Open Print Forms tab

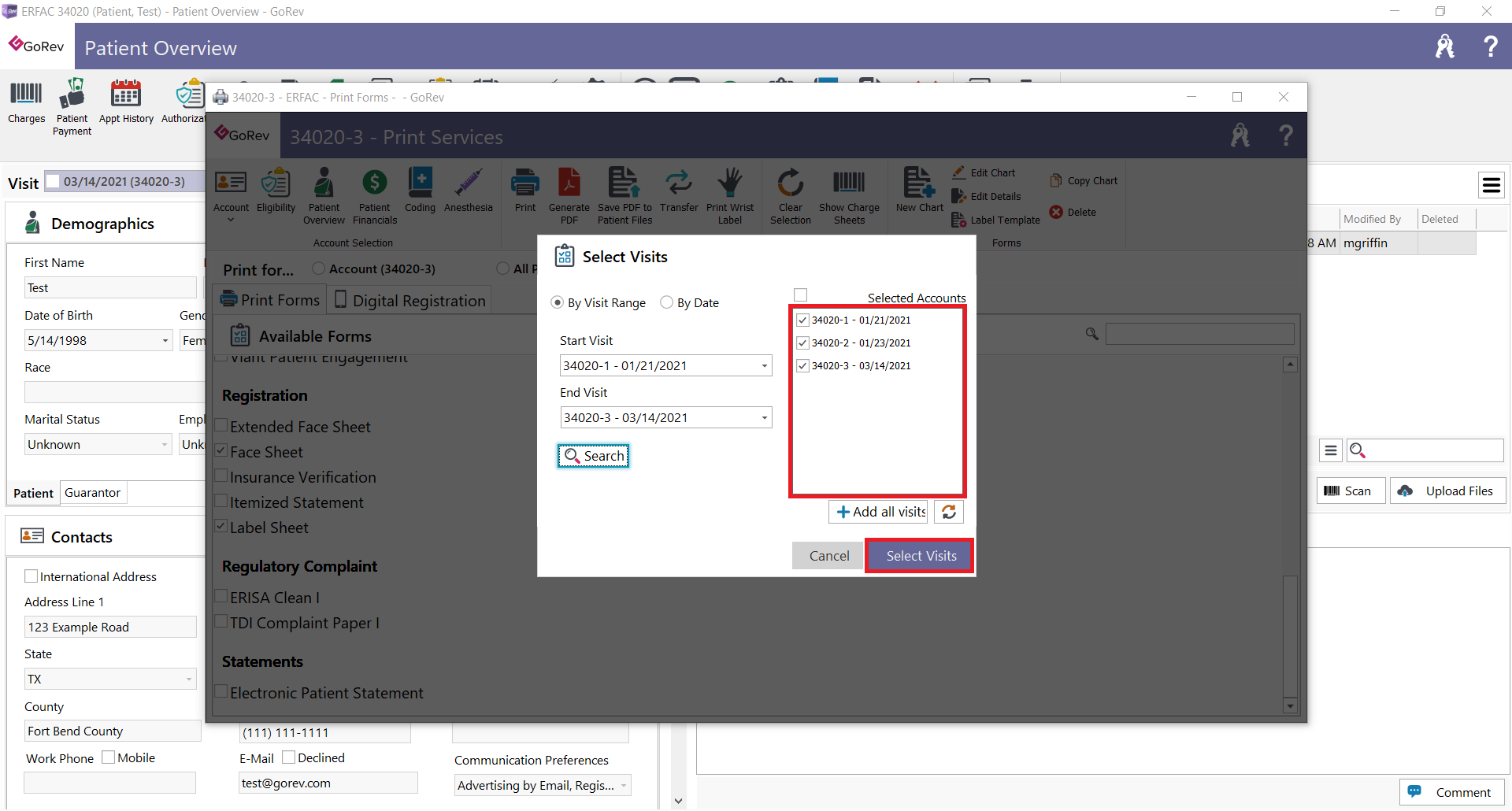[270, 300]
